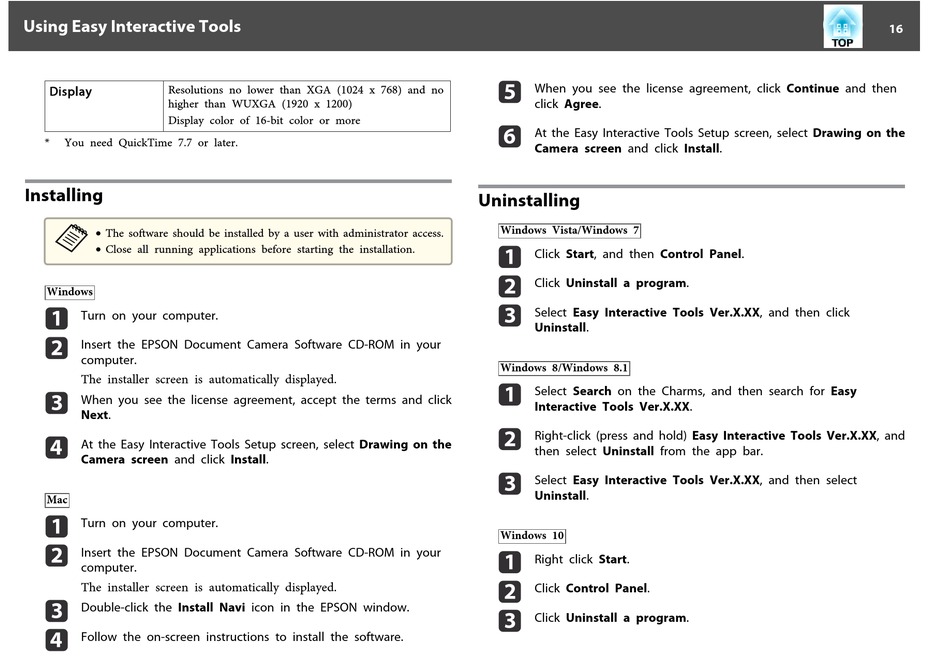This screenshot has height=660, width=950.
Task: Click 'Display color of 16-bit color or more'
Action: click(264, 121)
